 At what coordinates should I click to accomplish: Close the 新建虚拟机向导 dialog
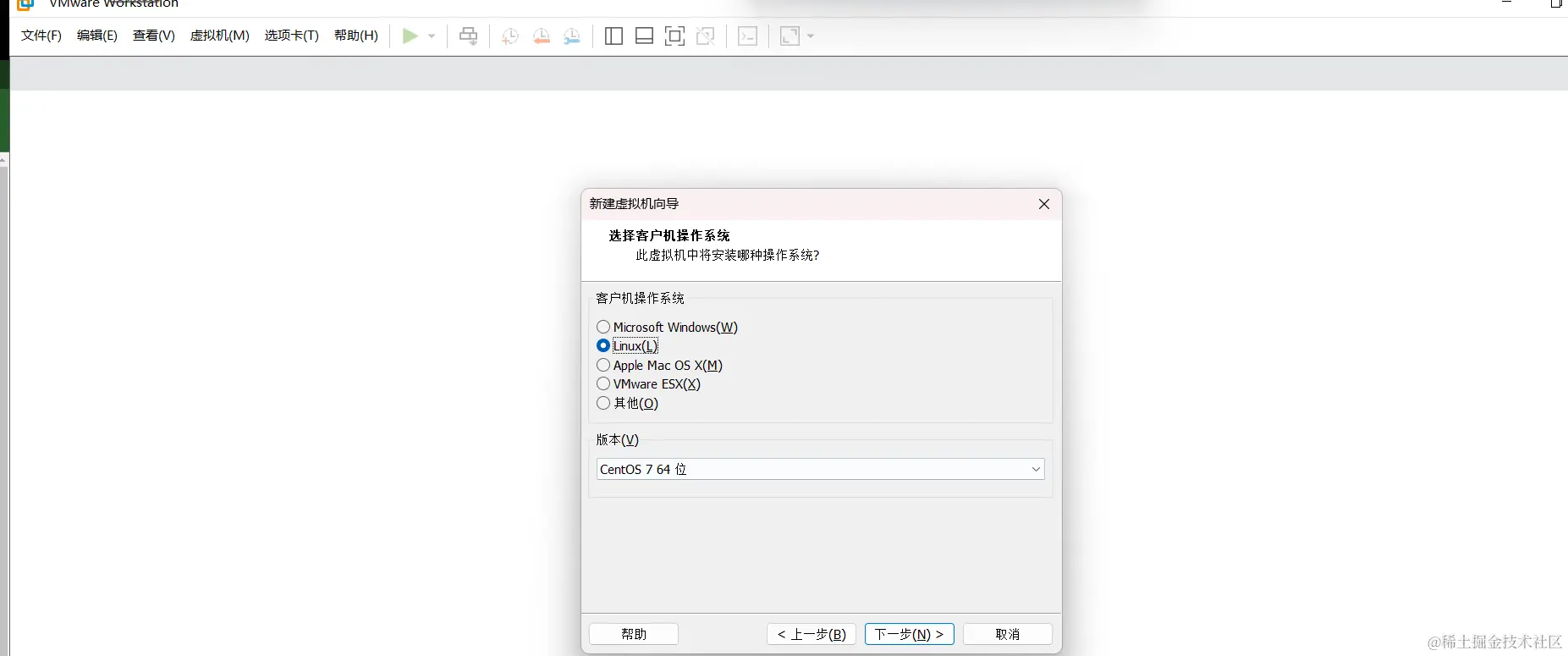[1044, 204]
